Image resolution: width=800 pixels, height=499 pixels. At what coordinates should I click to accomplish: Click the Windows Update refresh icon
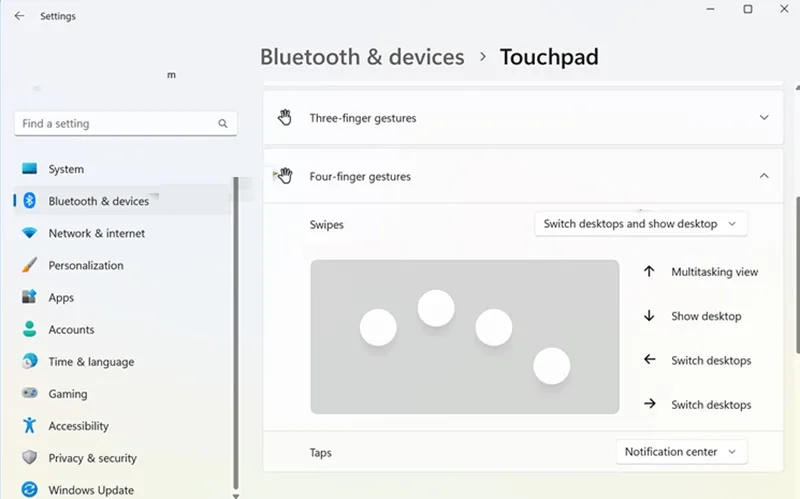[30, 489]
